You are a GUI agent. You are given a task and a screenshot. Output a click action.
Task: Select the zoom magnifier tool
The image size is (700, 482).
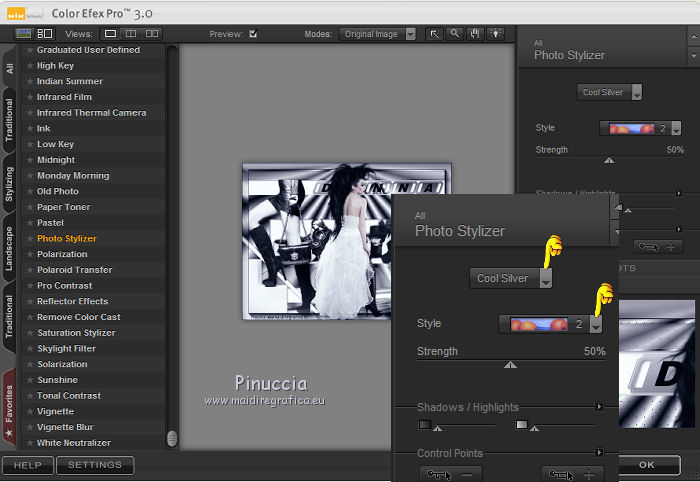(x=454, y=33)
